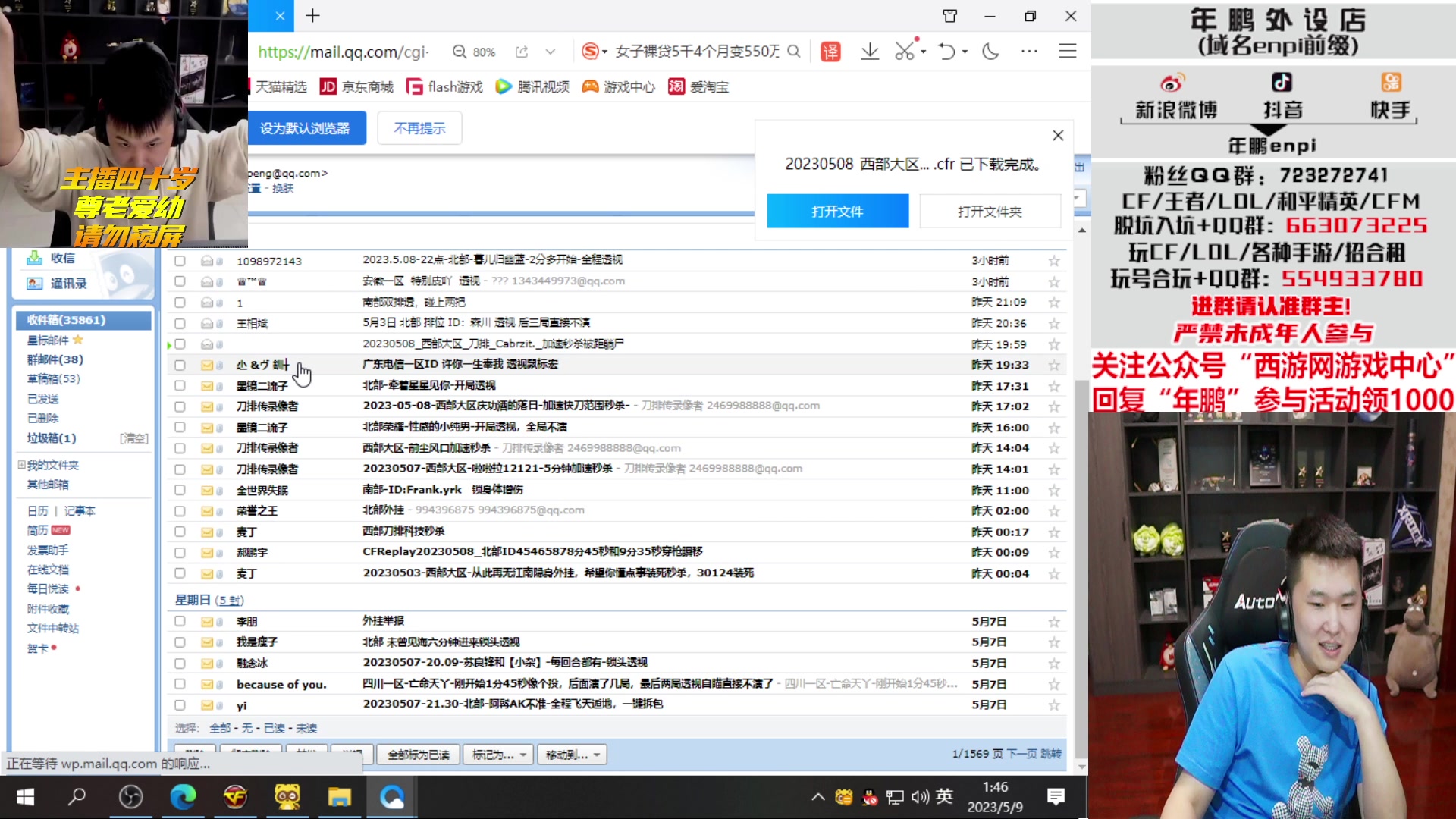Open the browser skin shirt icon
This screenshot has width=1456, height=819.
[x=950, y=16]
